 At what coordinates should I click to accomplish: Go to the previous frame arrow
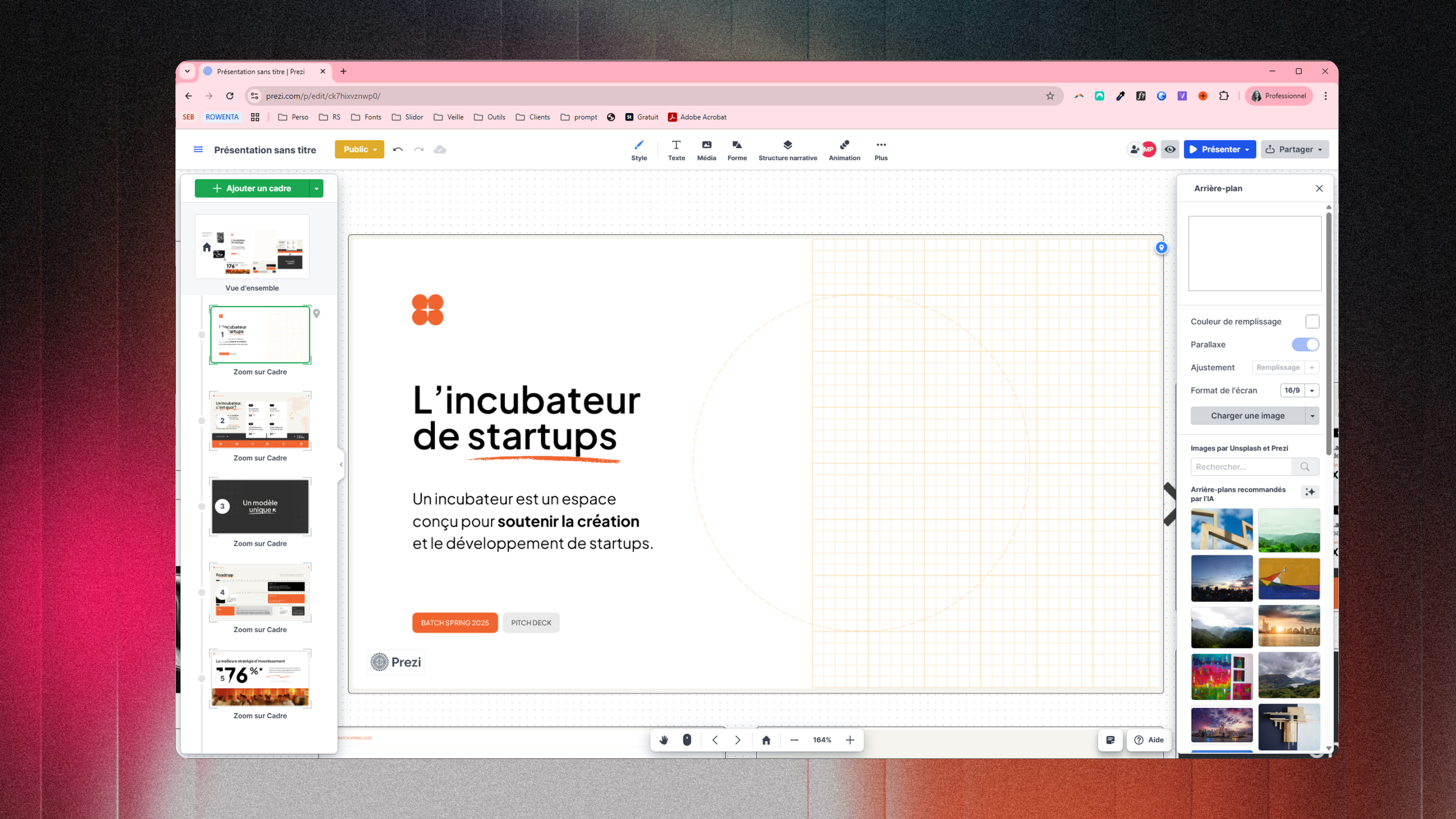(x=715, y=740)
